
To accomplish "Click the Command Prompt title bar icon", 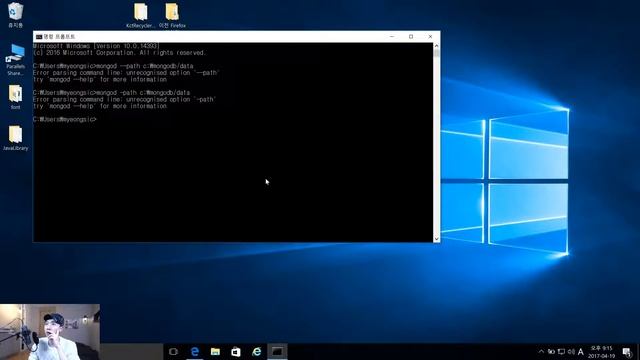I will click(x=39, y=37).
